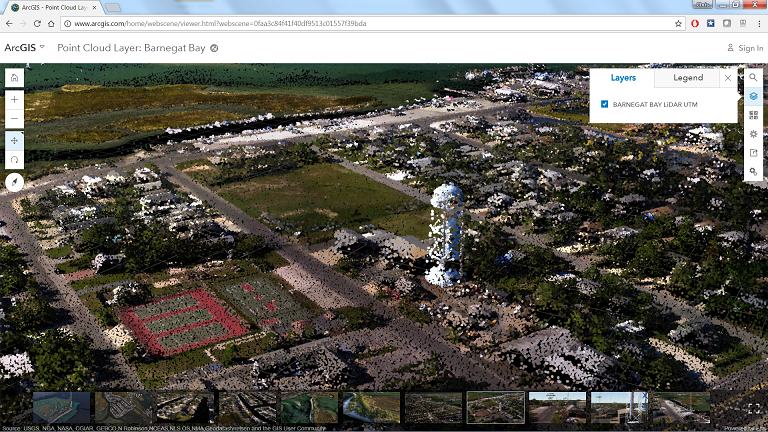Screen dimensions: 768x432
Task: Activate the rotate navigation tool
Action: point(14,160)
